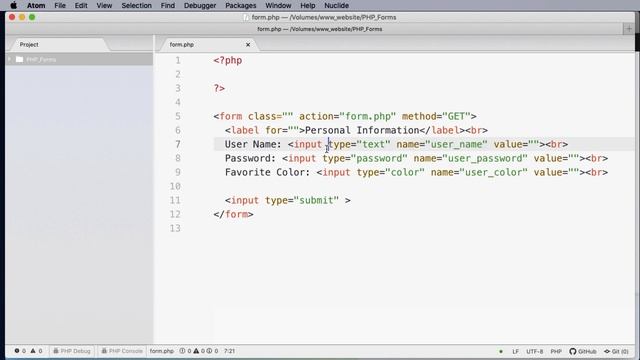The image size is (640, 360).
Task: Open the Find menu
Action: click(x=167, y=6)
